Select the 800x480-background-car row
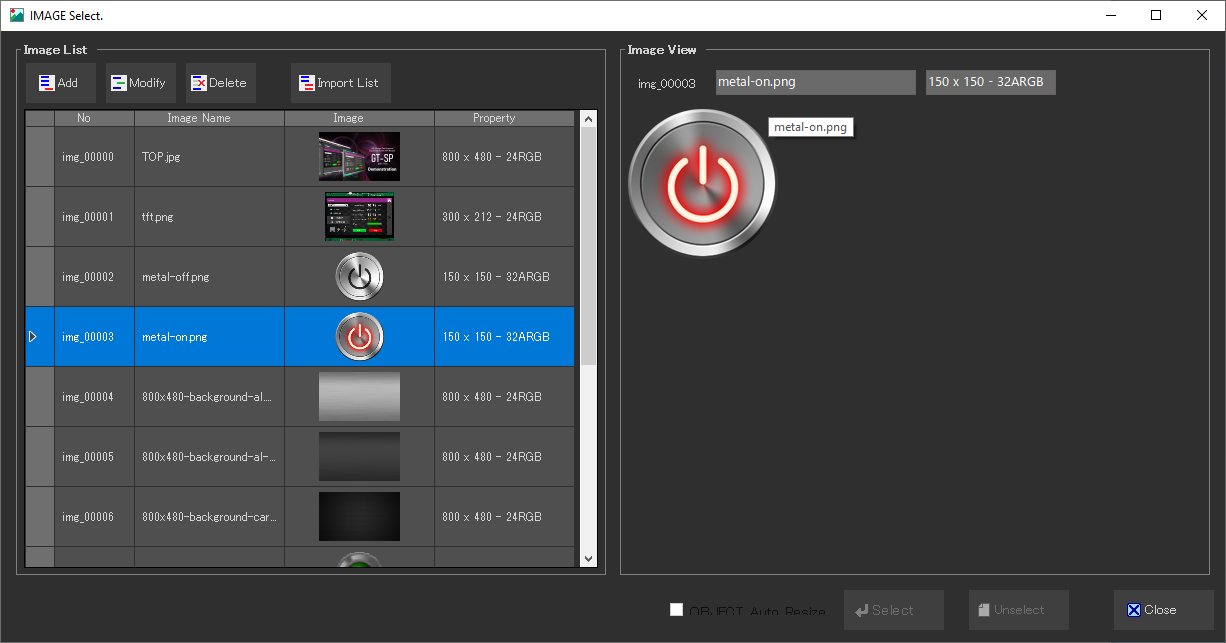The height and width of the screenshot is (643, 1226). pos(209,517)
